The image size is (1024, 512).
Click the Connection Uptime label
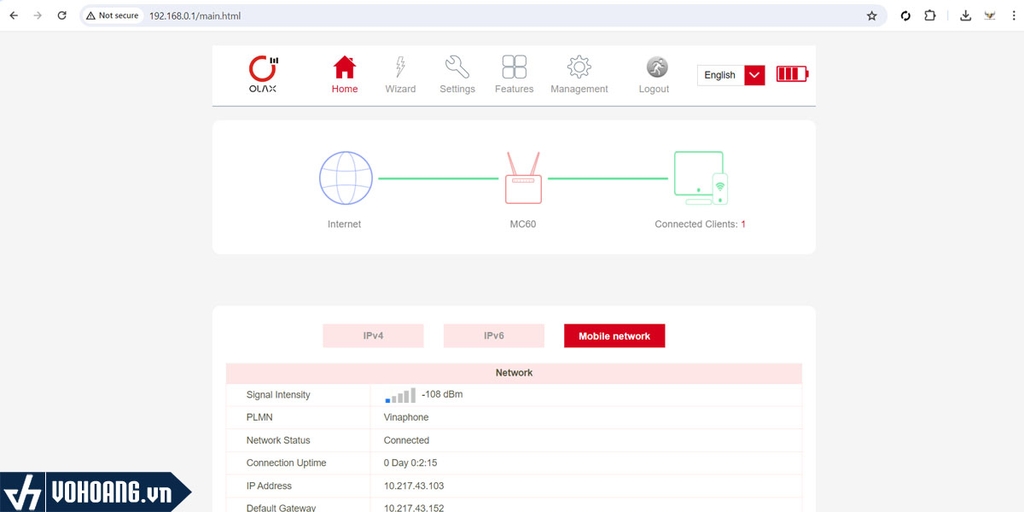[x=286, y=463]
